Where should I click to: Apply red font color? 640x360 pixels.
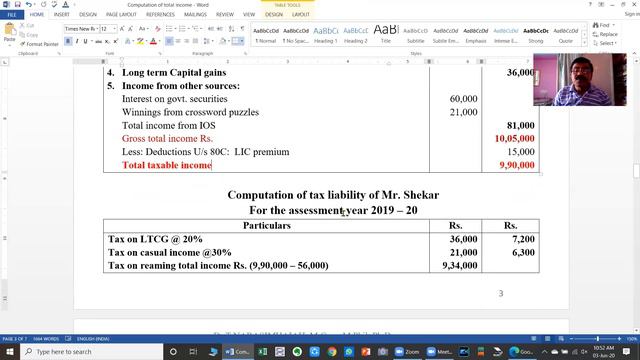pyautogui.click(x=153, y=41)
